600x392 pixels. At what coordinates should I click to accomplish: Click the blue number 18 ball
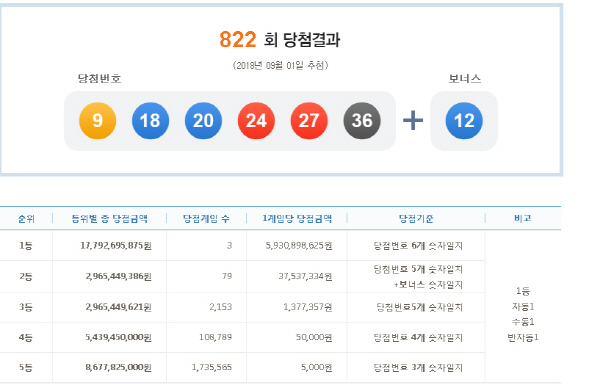pos(150,121)
